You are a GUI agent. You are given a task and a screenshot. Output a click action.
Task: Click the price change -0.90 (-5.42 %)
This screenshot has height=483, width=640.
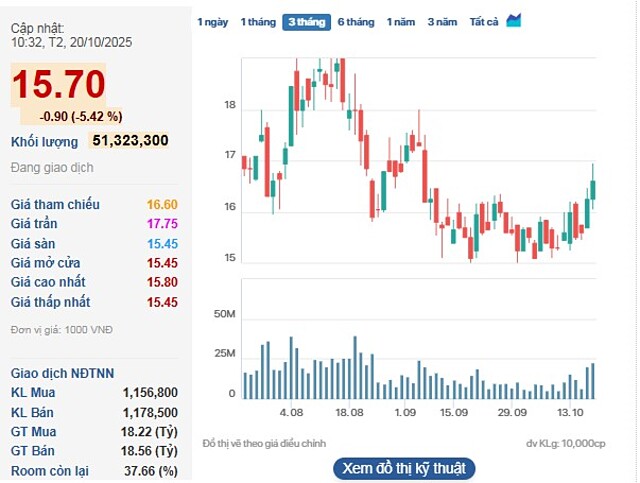[x=82, y=115]
